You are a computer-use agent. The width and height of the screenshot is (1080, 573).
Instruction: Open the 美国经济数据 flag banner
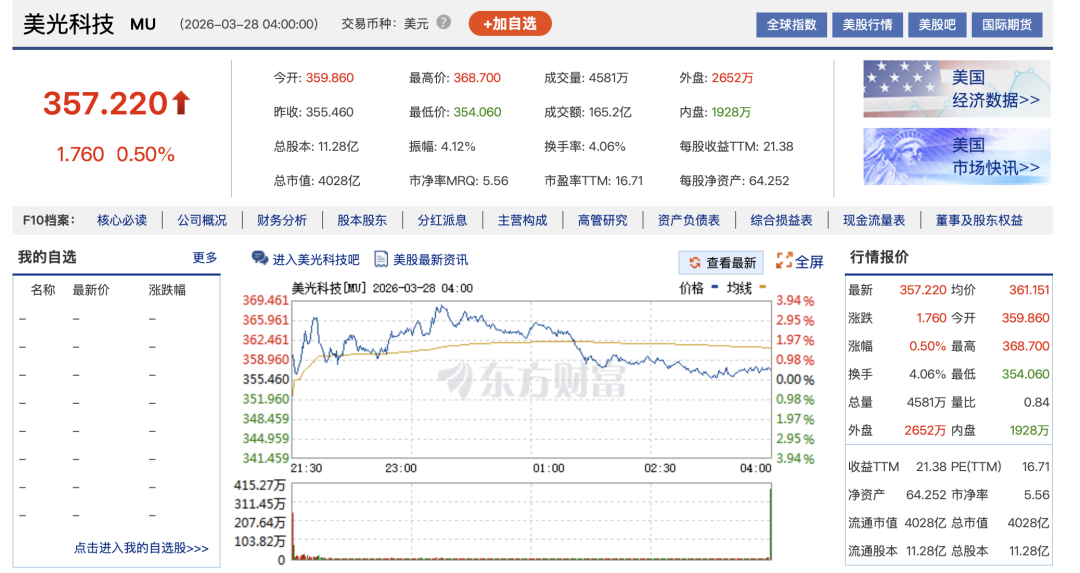(x=956, y=89)
